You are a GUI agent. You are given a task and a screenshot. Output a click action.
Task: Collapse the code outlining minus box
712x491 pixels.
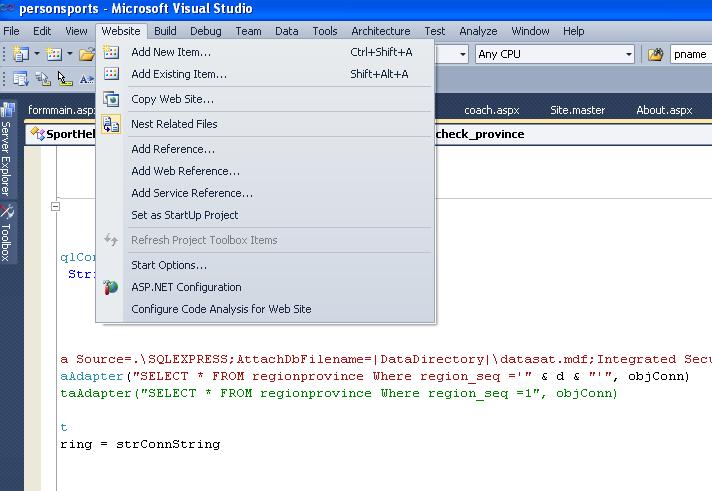coord(55,207)
